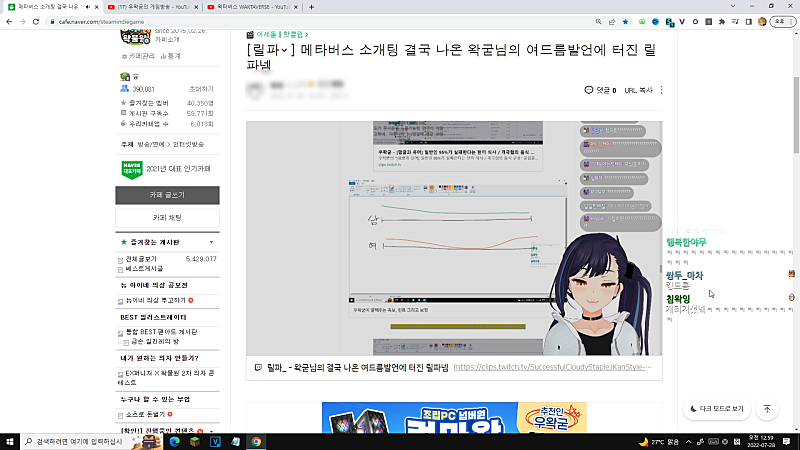The height and width of the screenshot is (450, 800).
Task: Open Microsoft Edge from the taskbar
Action: pos(174,441)
